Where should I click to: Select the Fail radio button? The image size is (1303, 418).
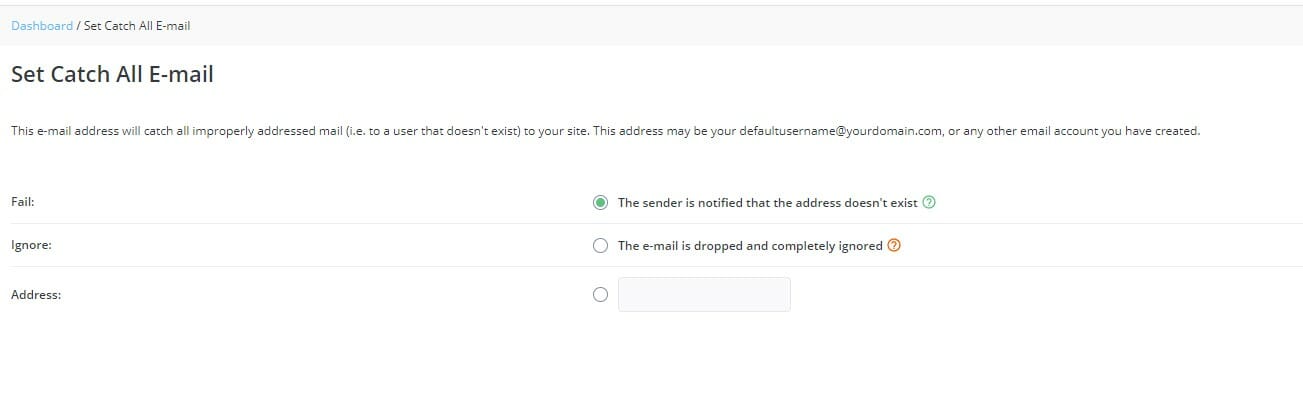(600, 202)
